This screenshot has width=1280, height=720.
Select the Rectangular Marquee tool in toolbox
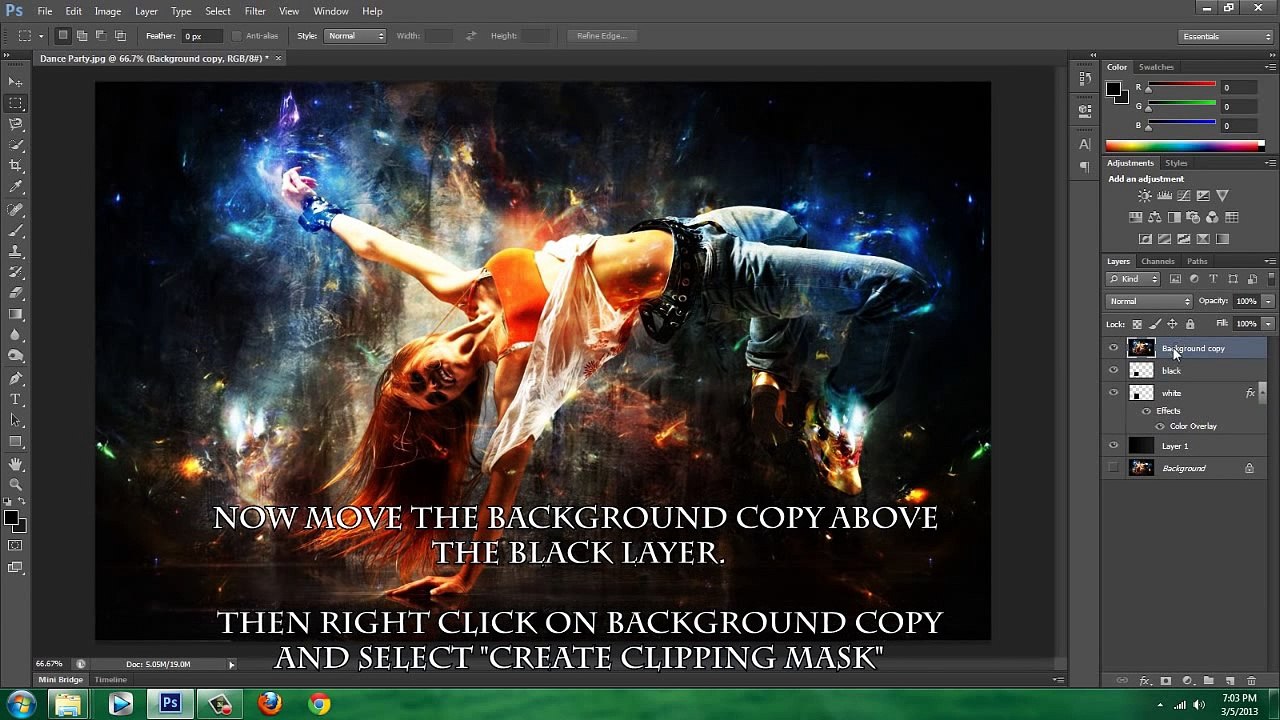pyautogui.click(x=16, y=103)
